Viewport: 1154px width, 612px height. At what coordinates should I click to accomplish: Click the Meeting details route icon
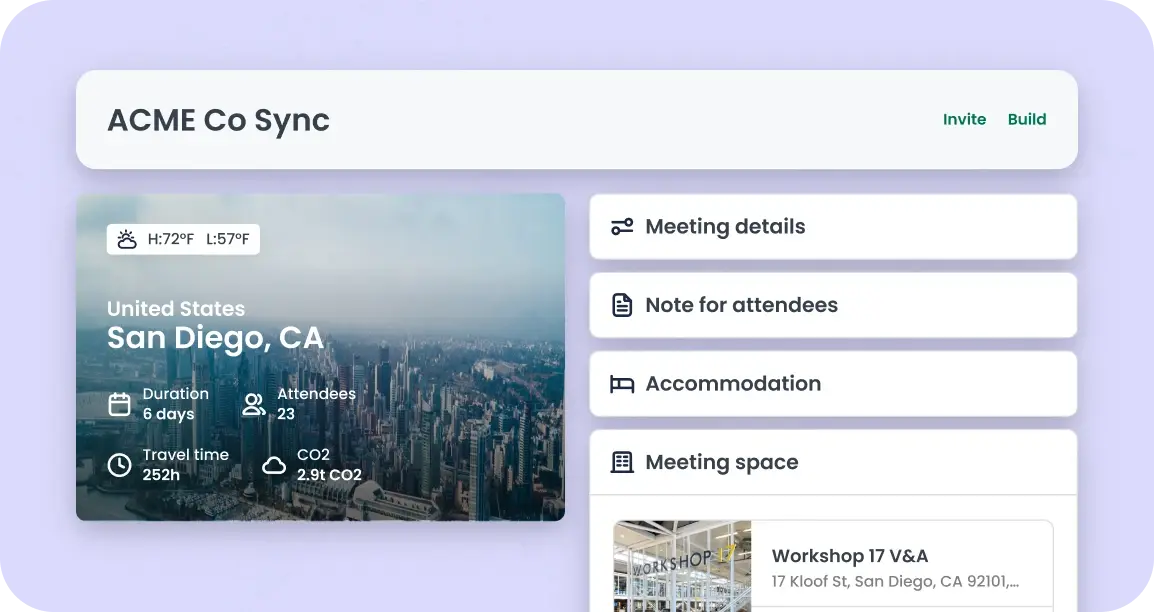[x=622, y=227]
